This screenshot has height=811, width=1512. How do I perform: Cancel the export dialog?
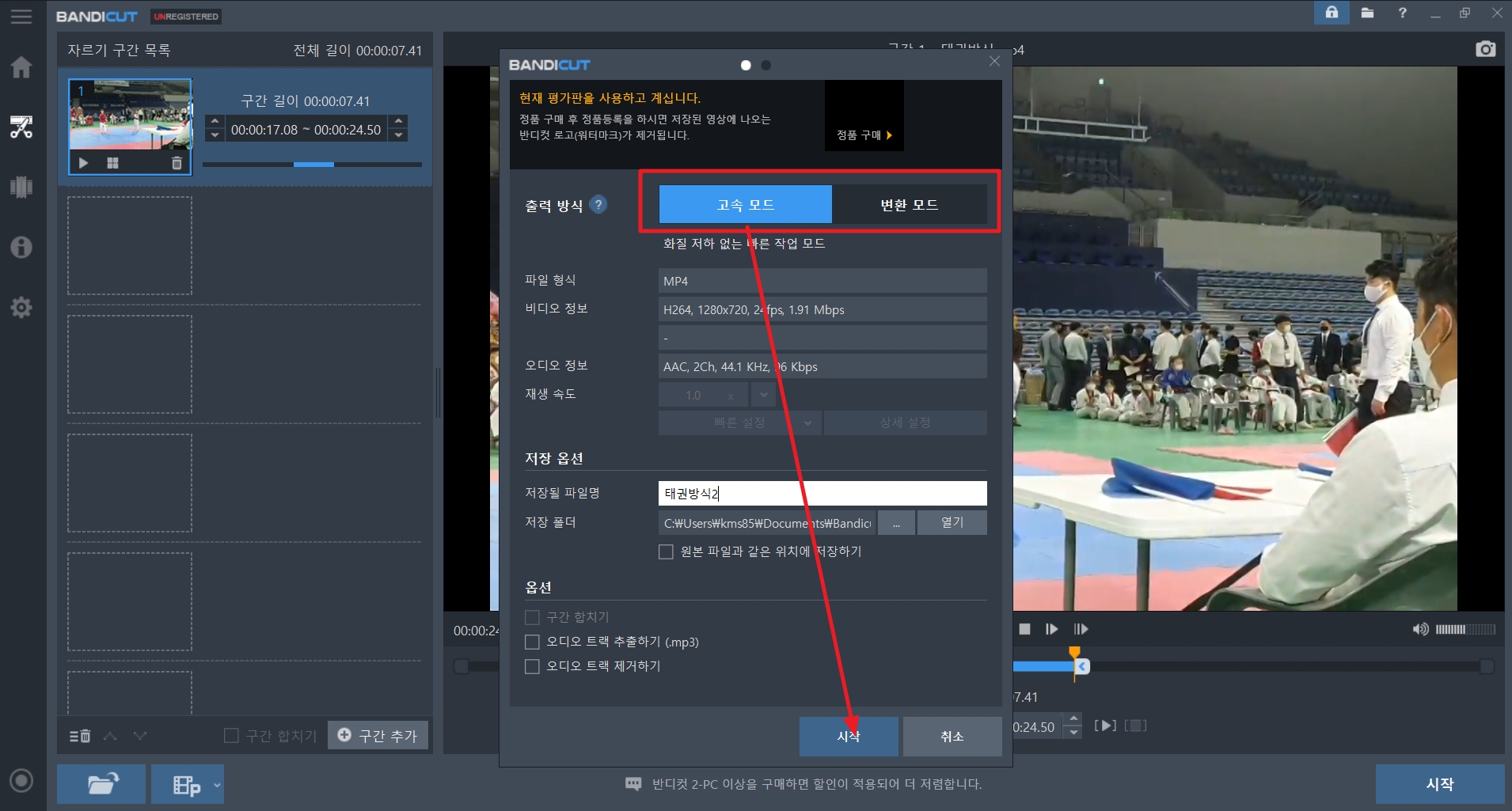[x=952, y=736]
